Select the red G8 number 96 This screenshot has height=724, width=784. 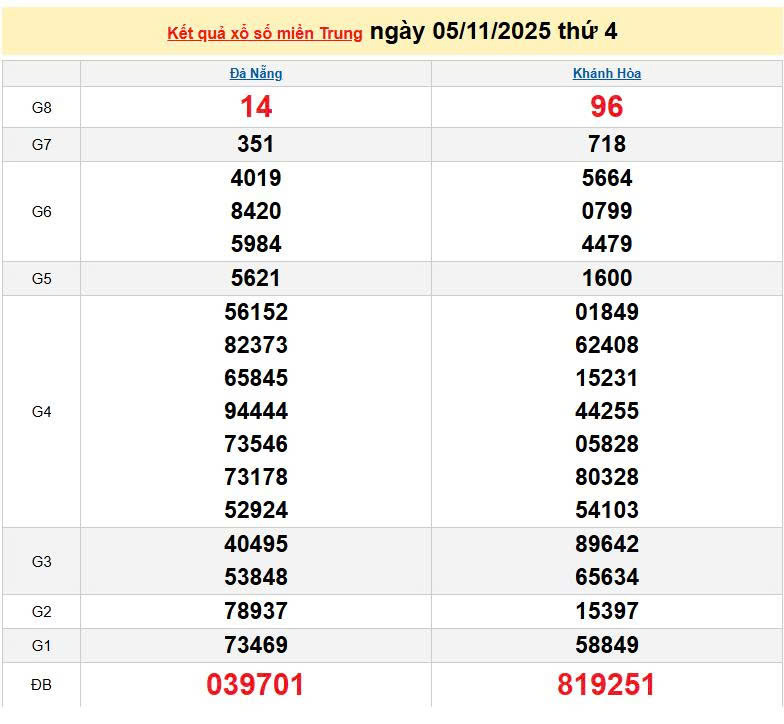pos(607,107)
